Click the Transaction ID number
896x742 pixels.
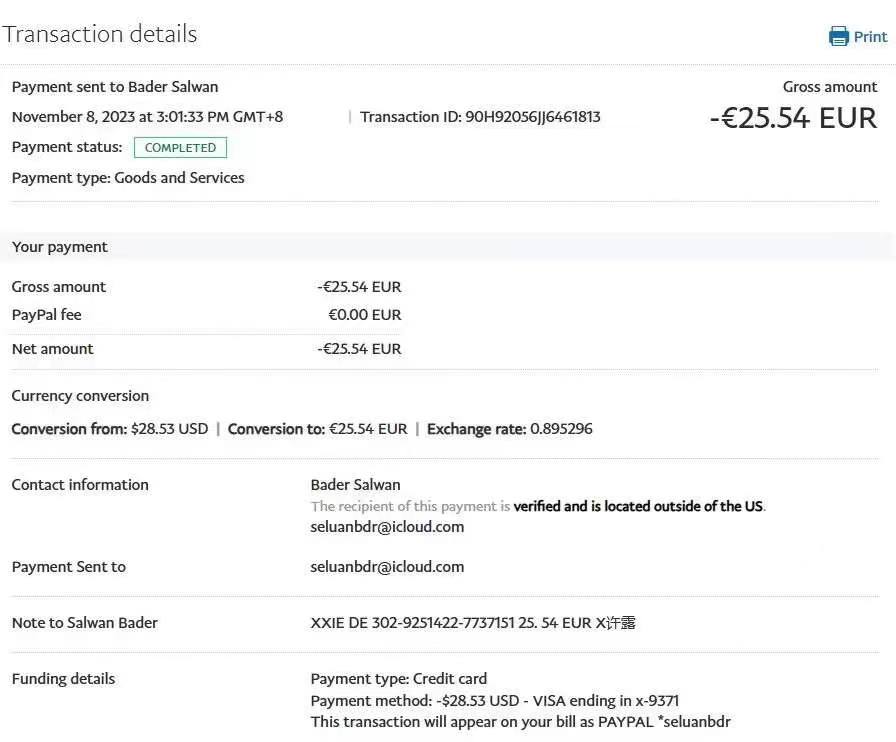click(532, 117)
